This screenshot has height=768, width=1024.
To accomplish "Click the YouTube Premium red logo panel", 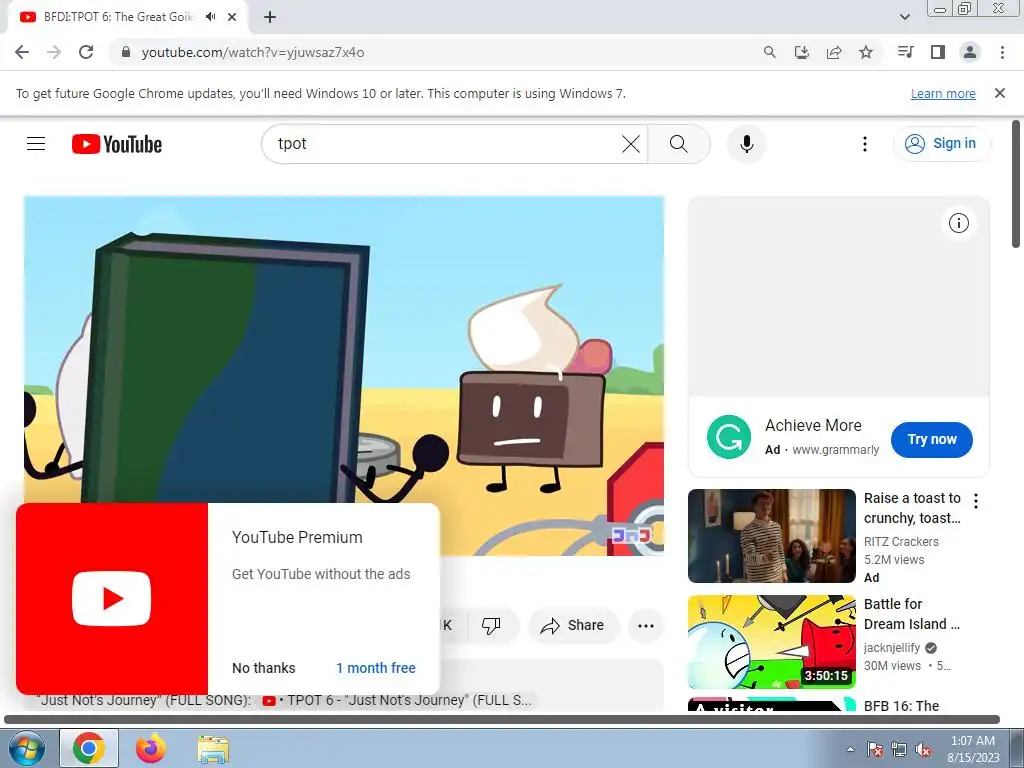I will 112,599.
